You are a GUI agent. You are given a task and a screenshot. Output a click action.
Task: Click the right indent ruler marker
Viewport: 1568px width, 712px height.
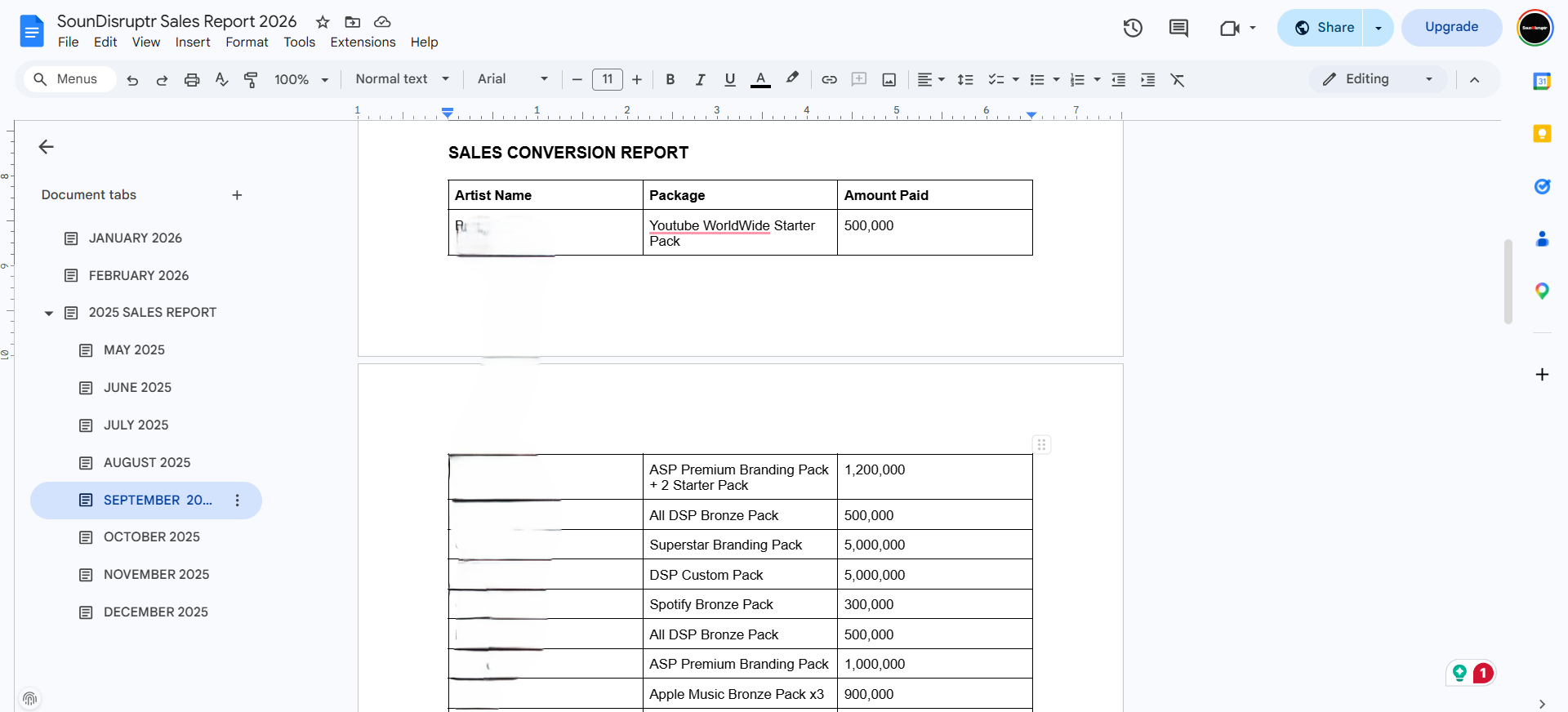point(1031,115)
